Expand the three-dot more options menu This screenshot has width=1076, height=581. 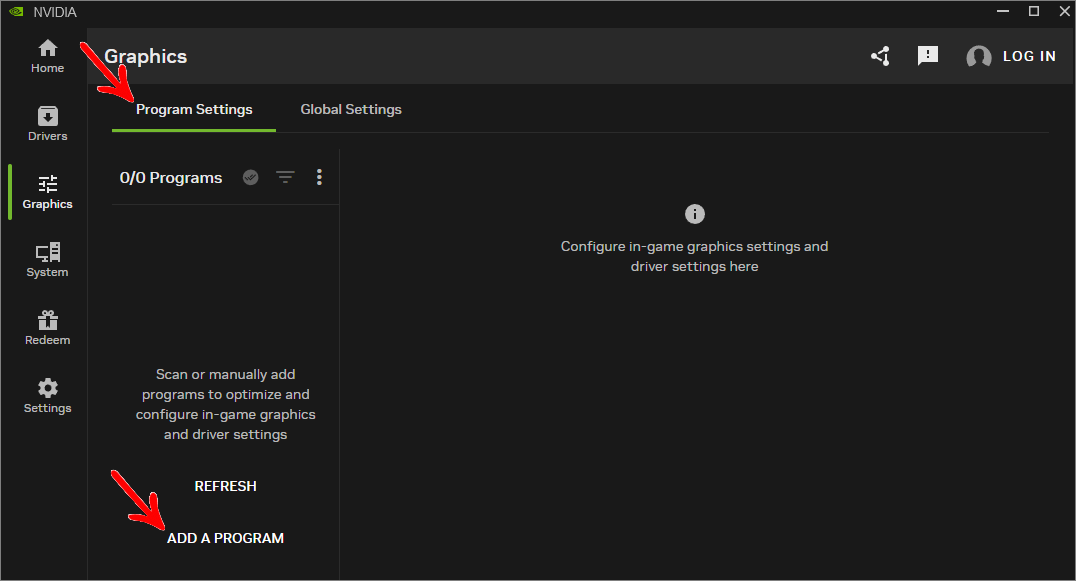(319, 178)
